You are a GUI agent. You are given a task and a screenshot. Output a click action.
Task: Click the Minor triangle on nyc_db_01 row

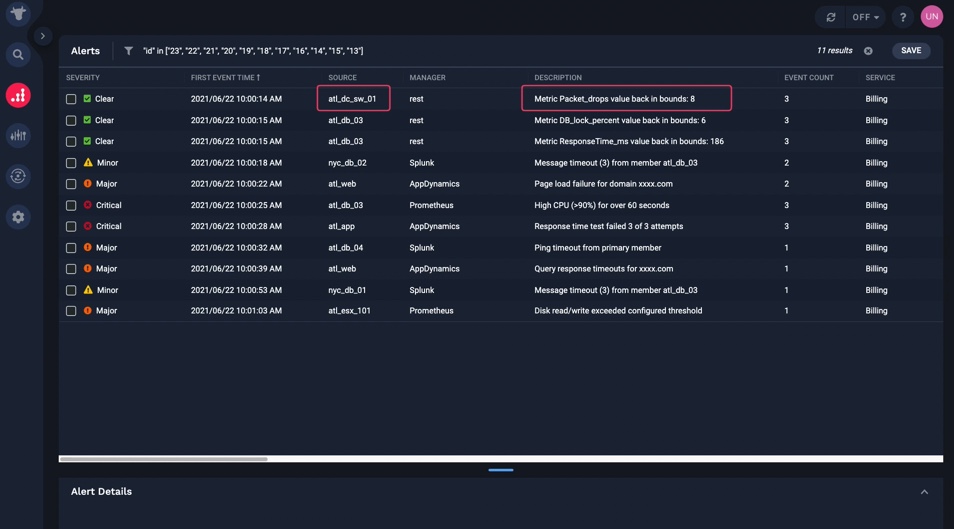tap(88, 290)
